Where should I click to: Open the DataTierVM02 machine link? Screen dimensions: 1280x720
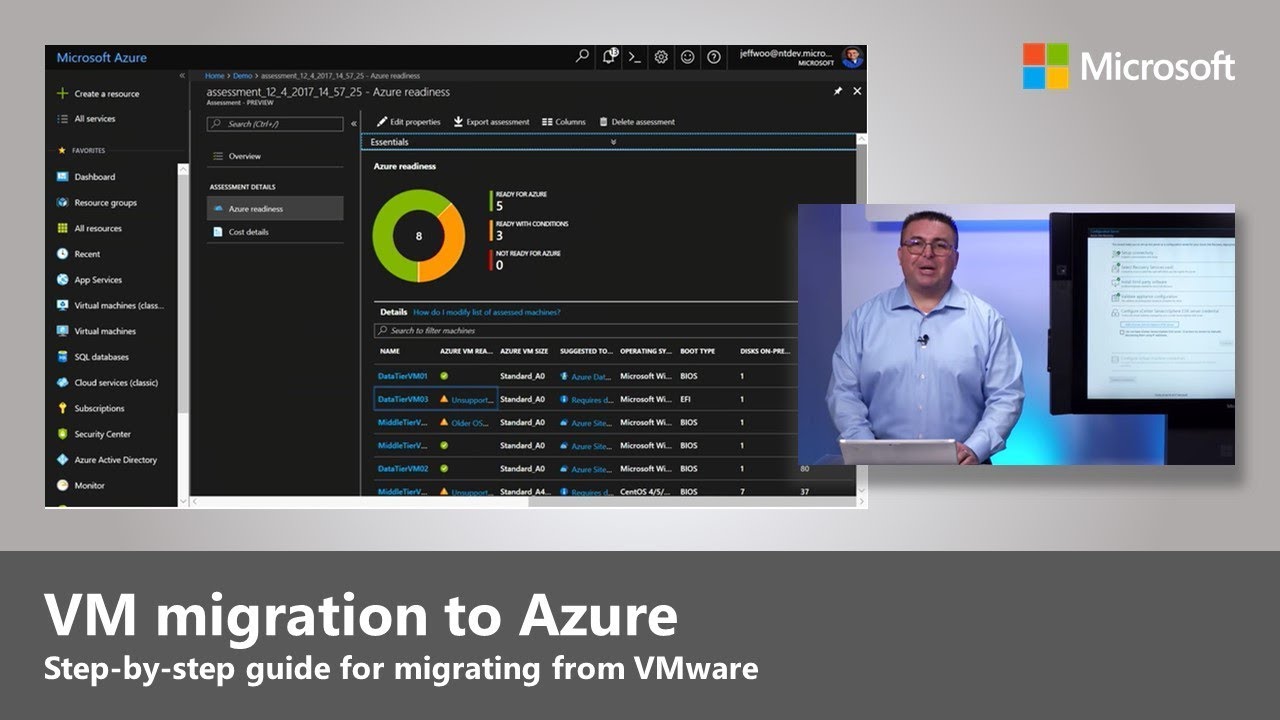pos(403,468)
